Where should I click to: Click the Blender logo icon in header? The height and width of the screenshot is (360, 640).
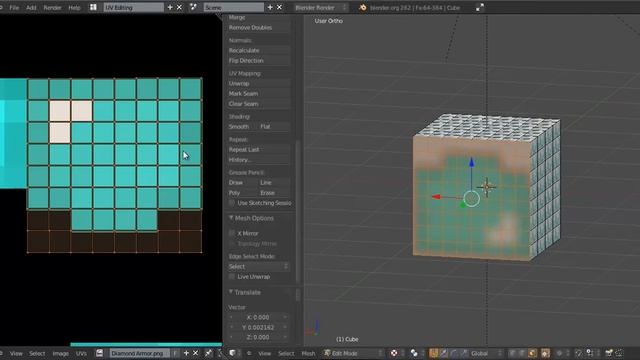[362, 7]
